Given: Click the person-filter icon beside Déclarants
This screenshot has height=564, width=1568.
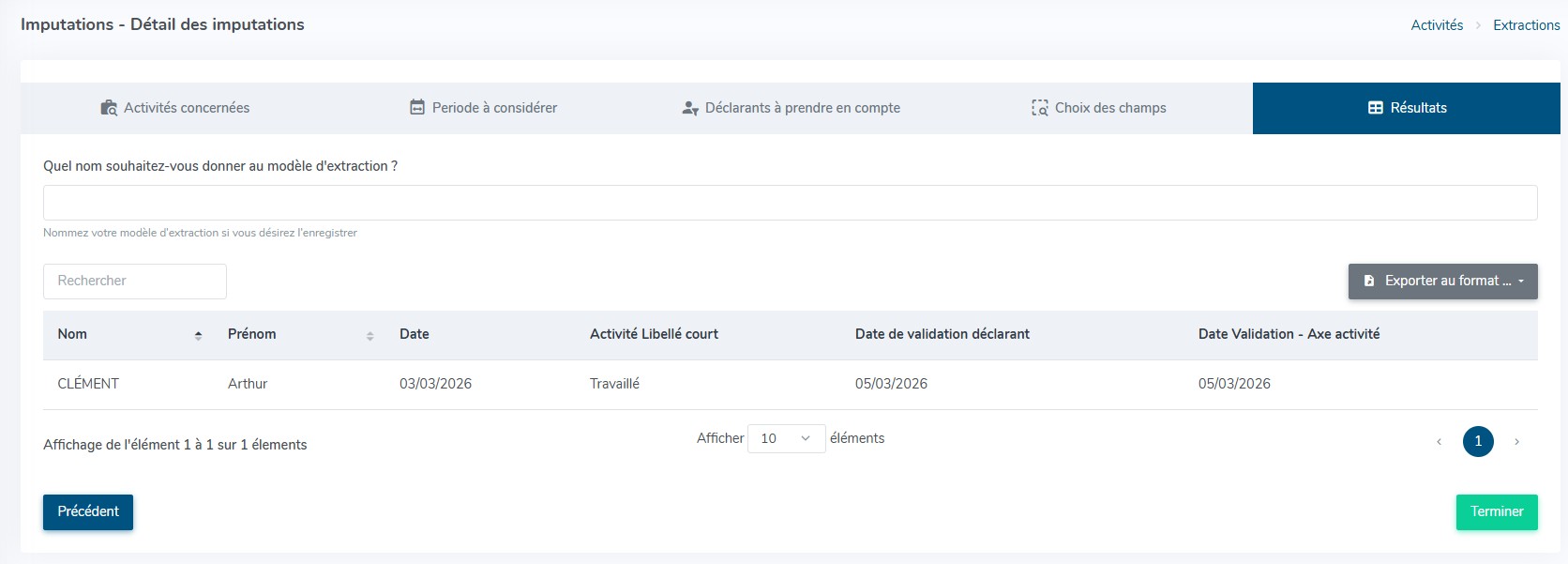Looking at the screenshot, I should 690,108.
